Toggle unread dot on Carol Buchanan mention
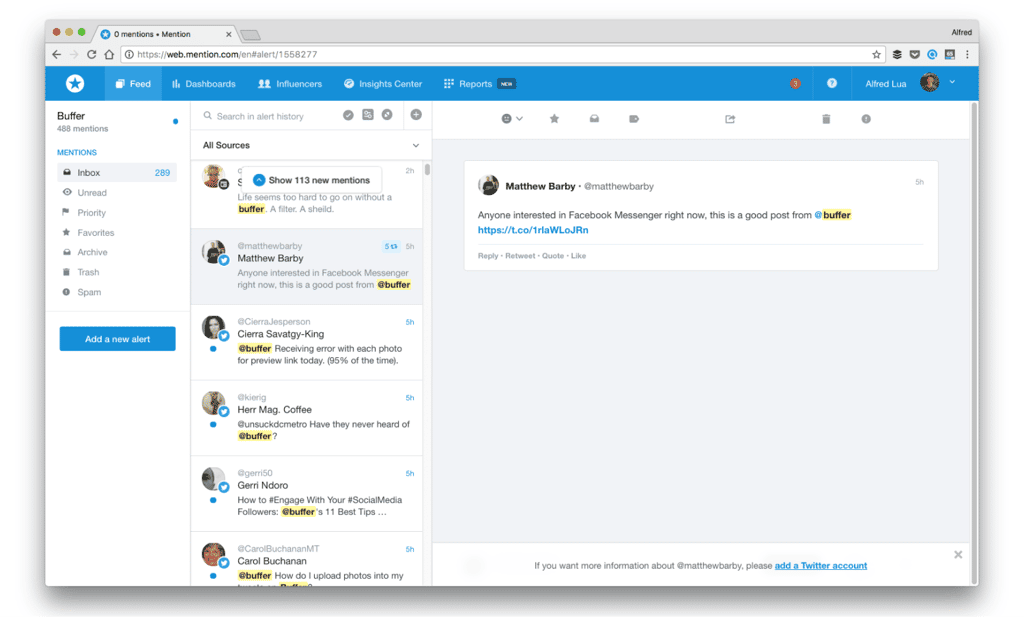The width and height of the screenshot is (1024, 617). click(213, 576)
